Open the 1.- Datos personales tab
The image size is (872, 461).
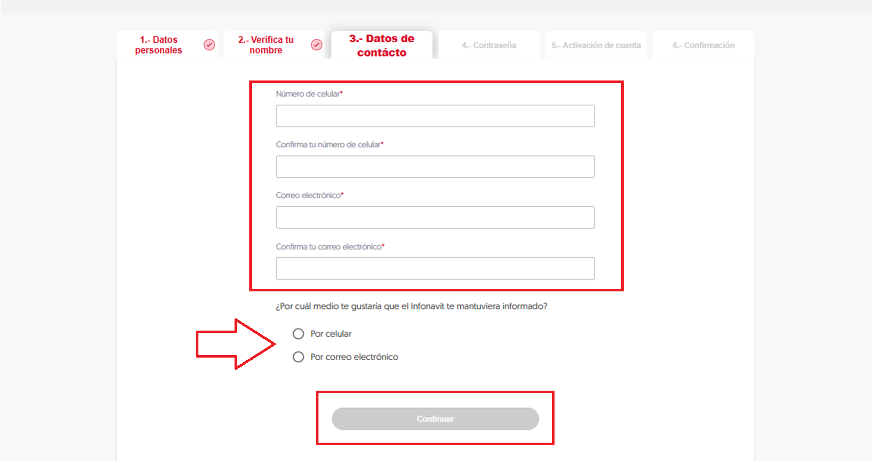(x=167, y=45)
